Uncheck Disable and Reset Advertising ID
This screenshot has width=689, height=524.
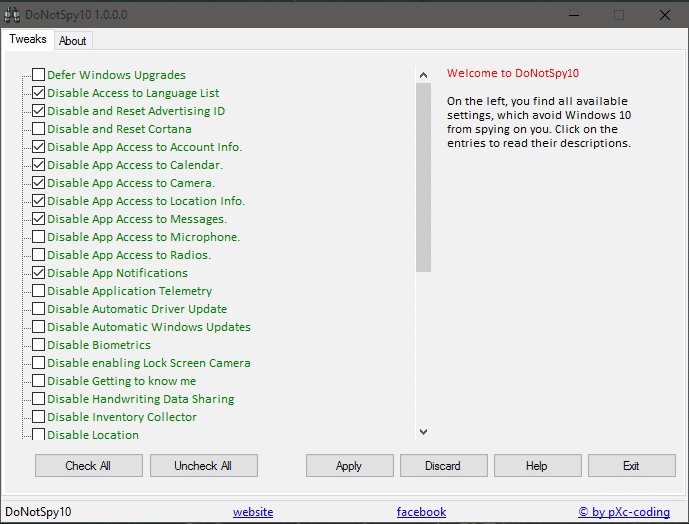coord(39,111)
